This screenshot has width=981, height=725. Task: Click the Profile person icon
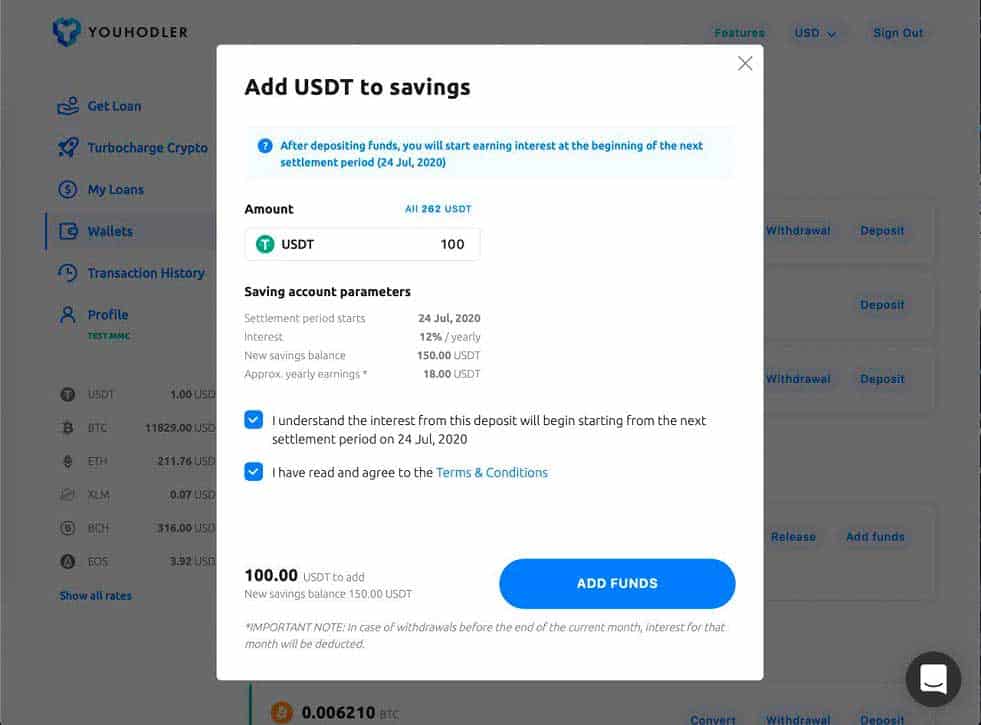tap(68, 314)
